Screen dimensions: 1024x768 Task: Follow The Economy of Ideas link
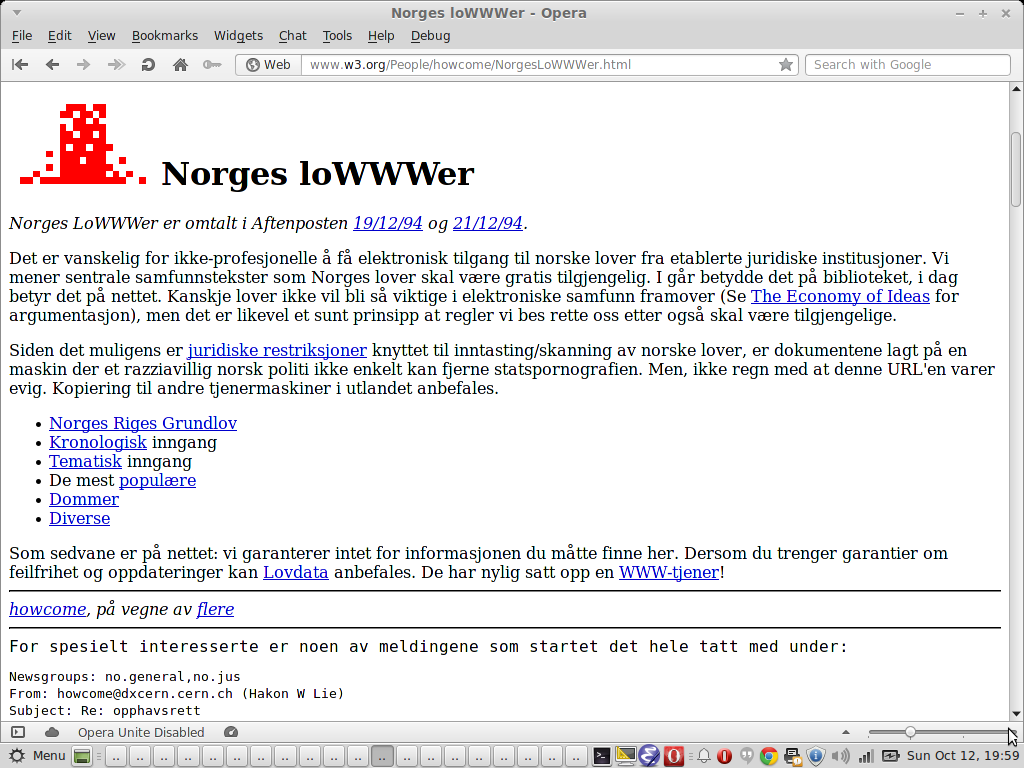840,296
